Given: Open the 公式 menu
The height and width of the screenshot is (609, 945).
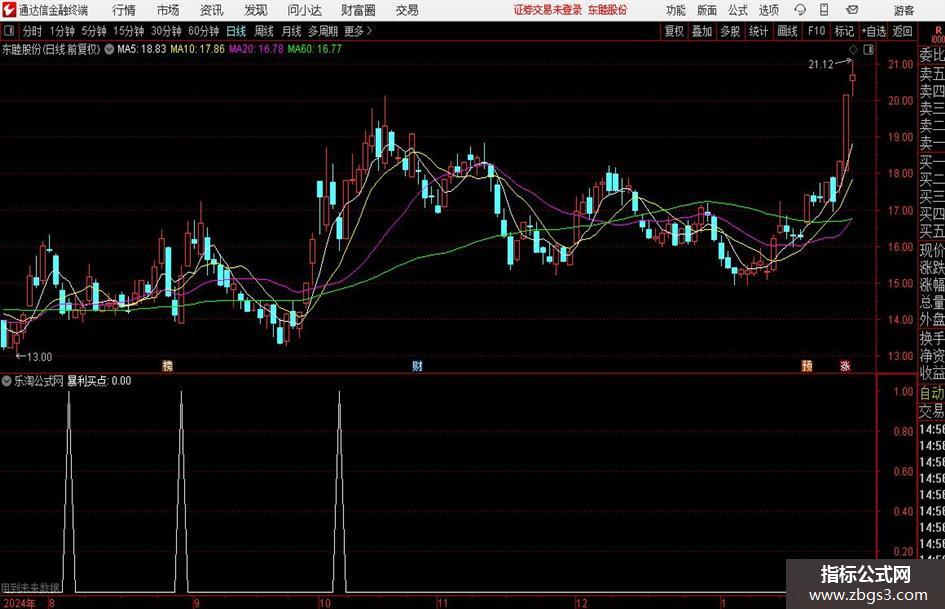Looking at the screenshot, I should coord(738,10).
